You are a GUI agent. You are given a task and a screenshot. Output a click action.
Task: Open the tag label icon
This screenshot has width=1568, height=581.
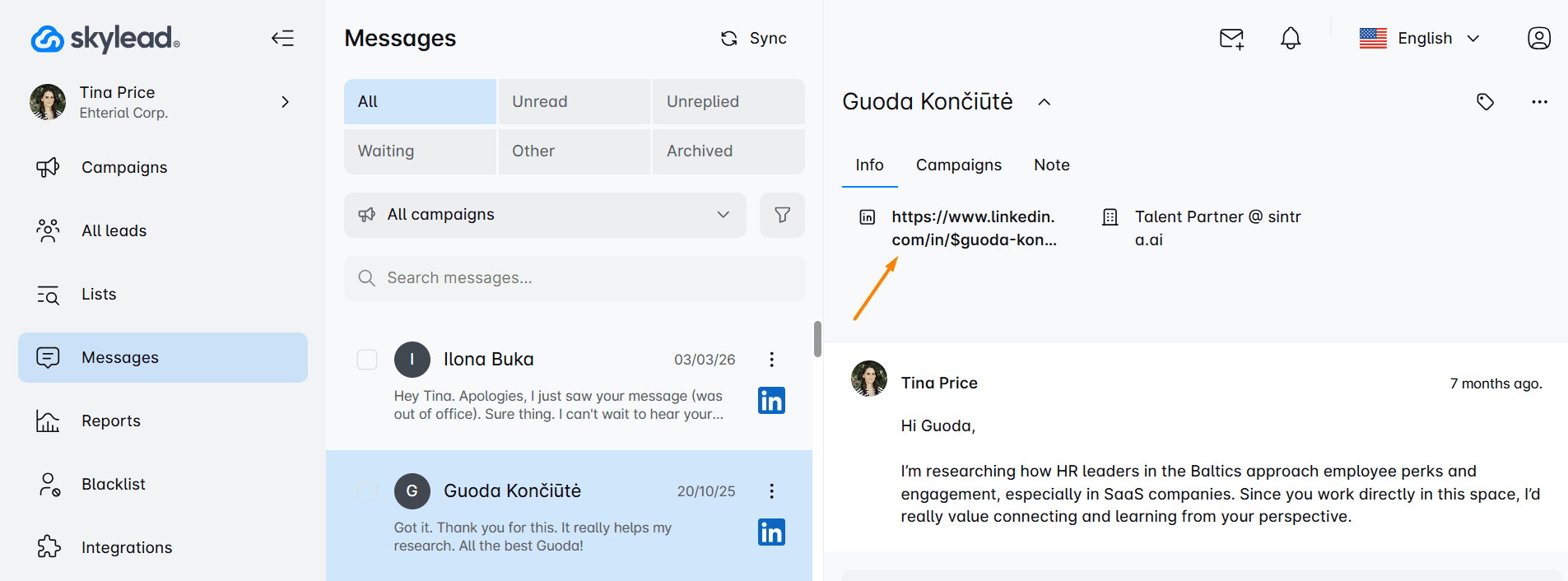1485,102
